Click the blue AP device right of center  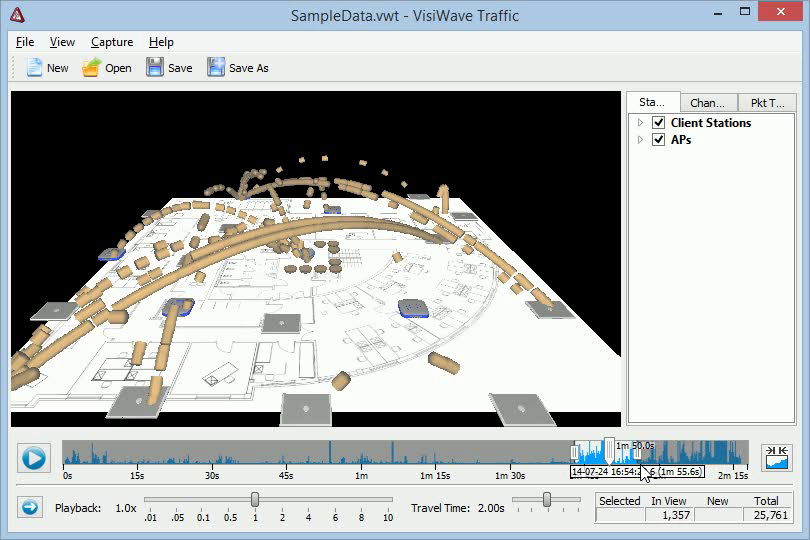tap(413, 308)
